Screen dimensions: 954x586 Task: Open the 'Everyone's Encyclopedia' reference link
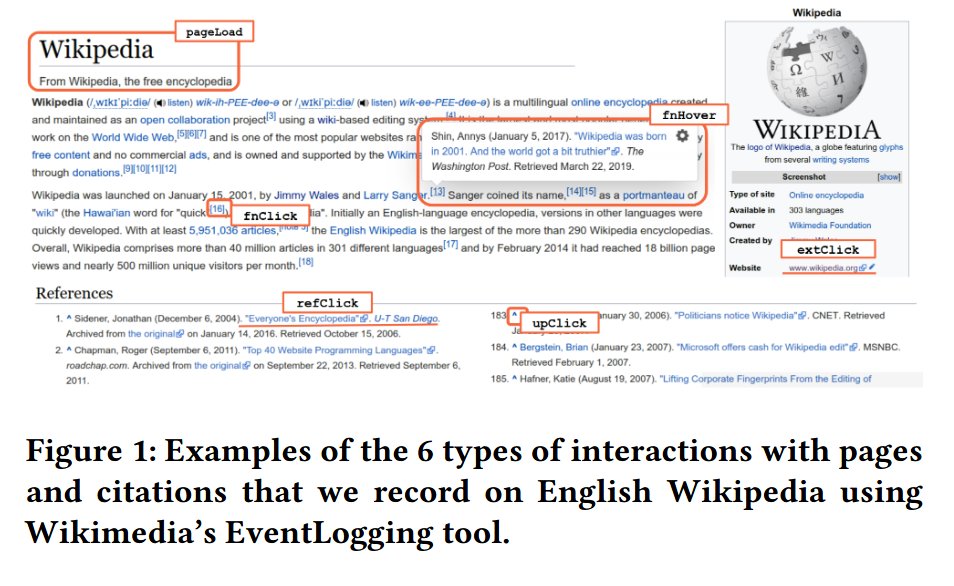pos(302,318)
